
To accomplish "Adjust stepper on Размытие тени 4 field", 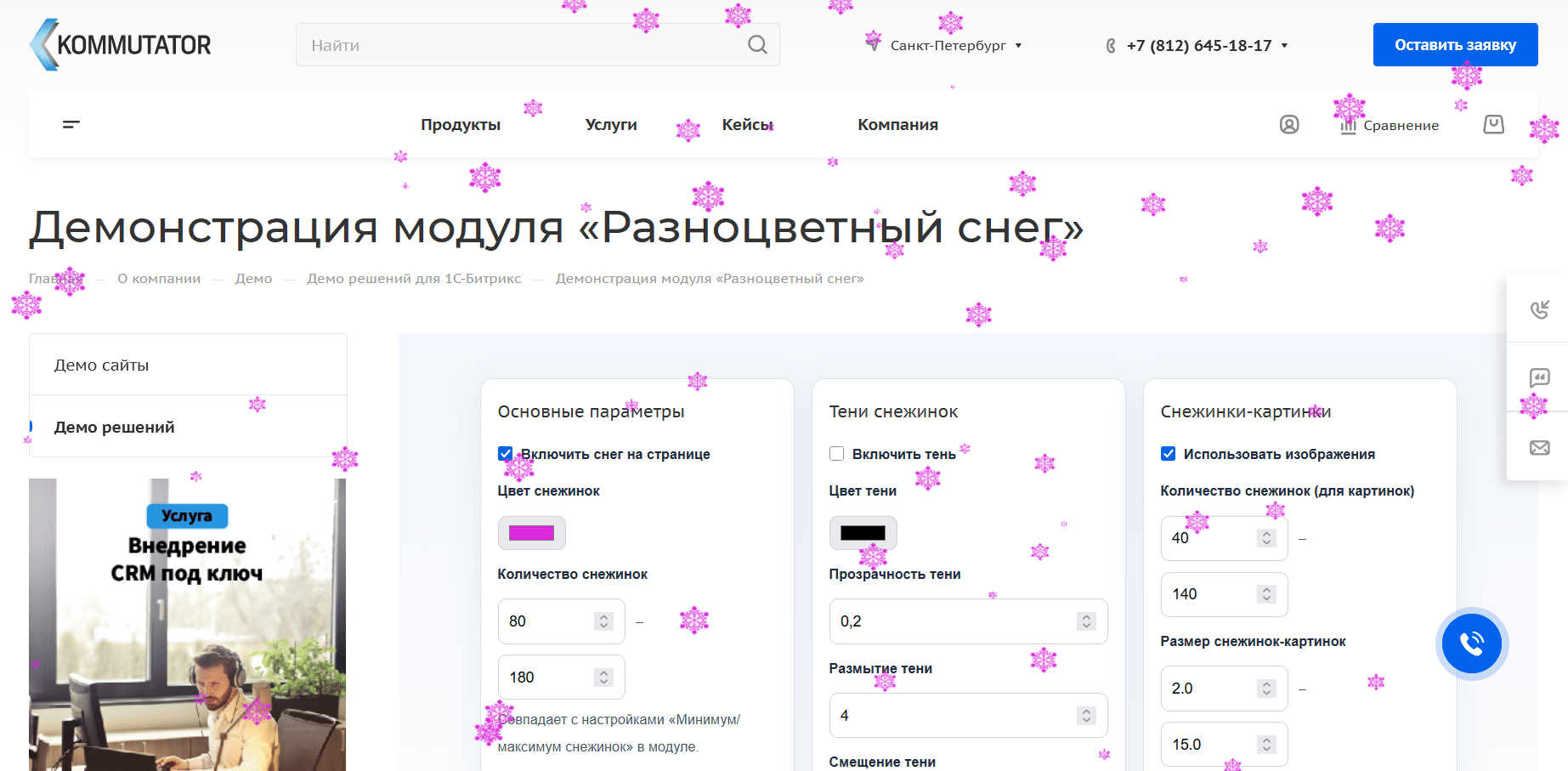I will (1086, 716).
